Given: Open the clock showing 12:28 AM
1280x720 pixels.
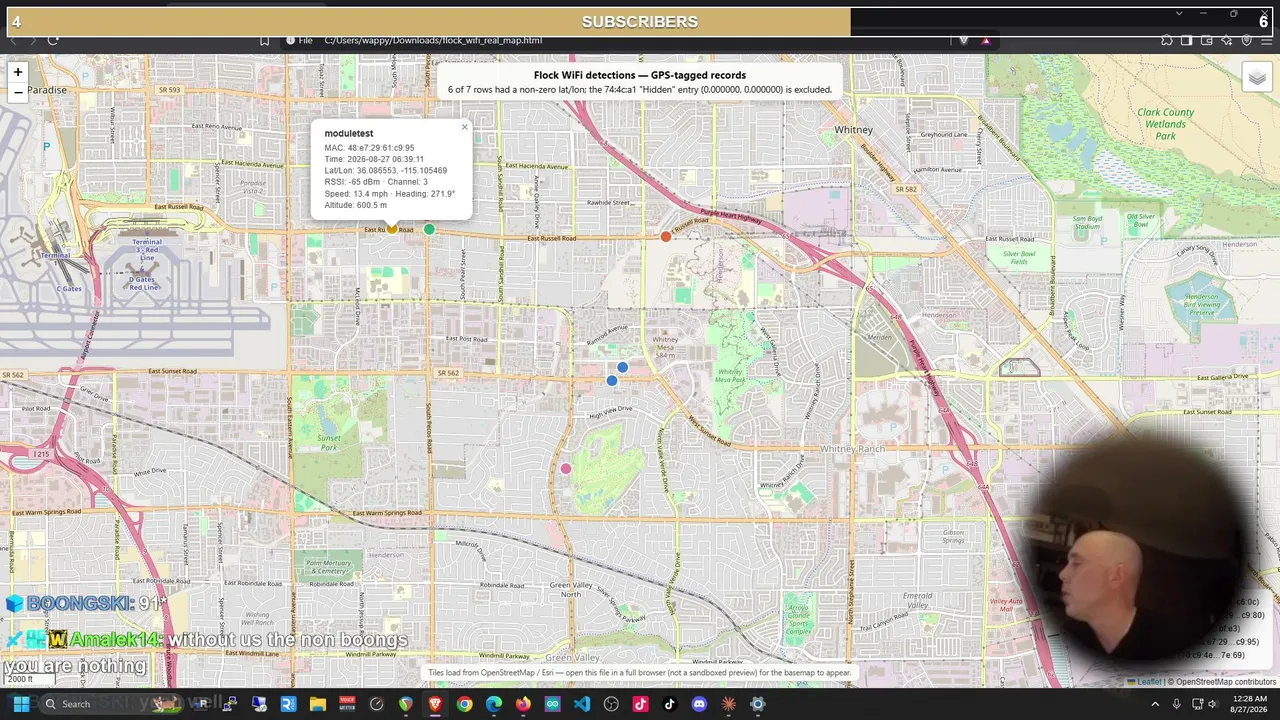Looking at the screenshot, I should click(1250, 704).
